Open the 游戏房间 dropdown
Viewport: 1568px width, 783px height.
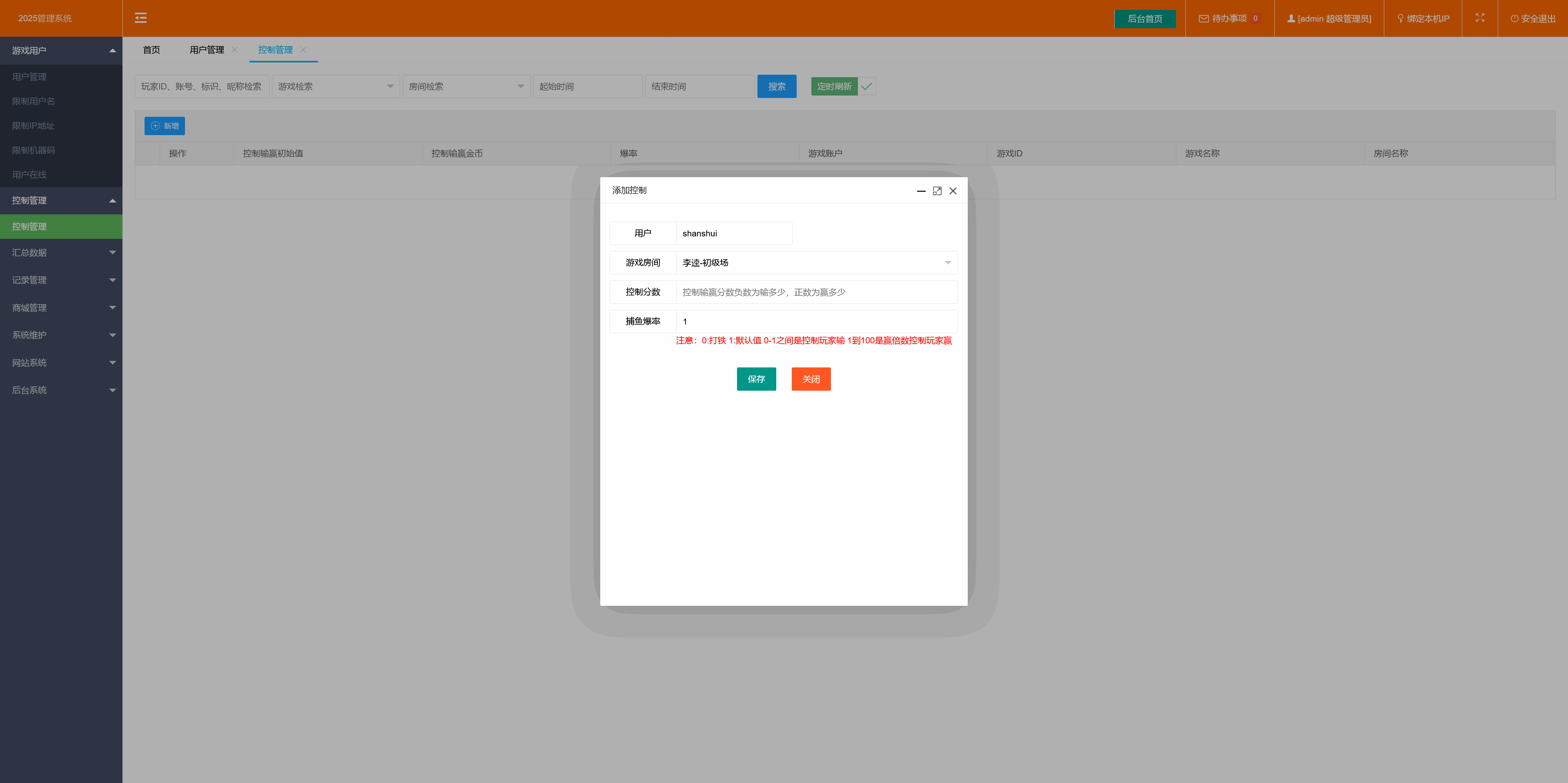(x=816, y=263)
